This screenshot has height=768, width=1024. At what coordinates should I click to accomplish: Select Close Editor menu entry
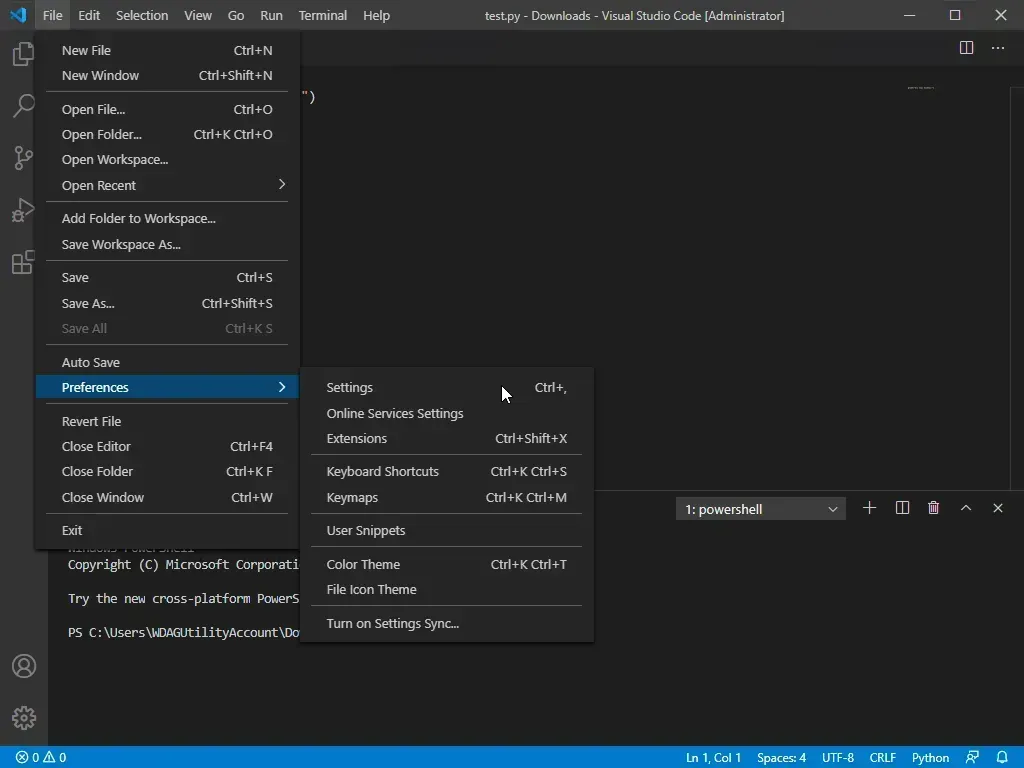click(x=167, y=447)
